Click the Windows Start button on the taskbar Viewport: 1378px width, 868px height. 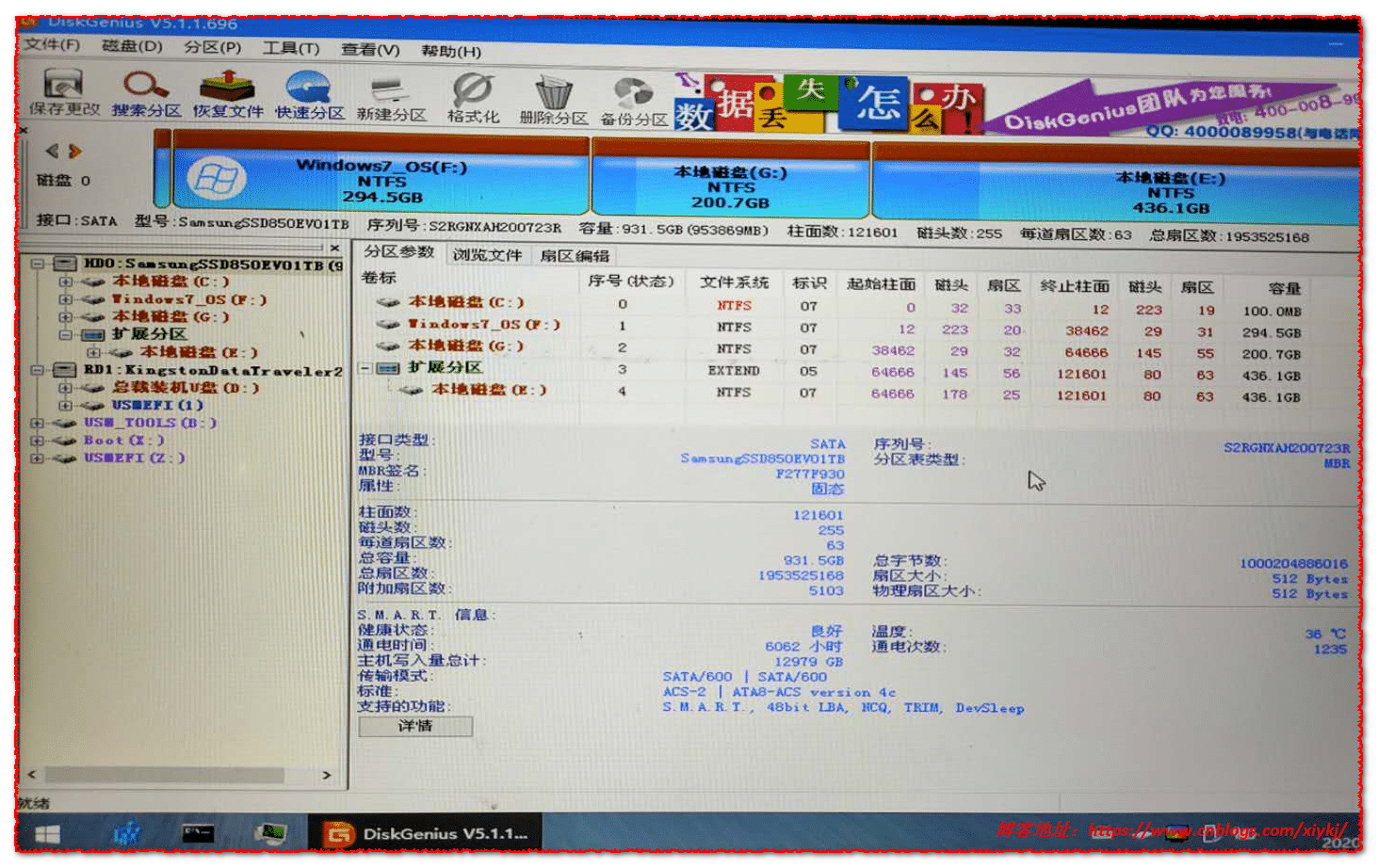coord(47,834)
